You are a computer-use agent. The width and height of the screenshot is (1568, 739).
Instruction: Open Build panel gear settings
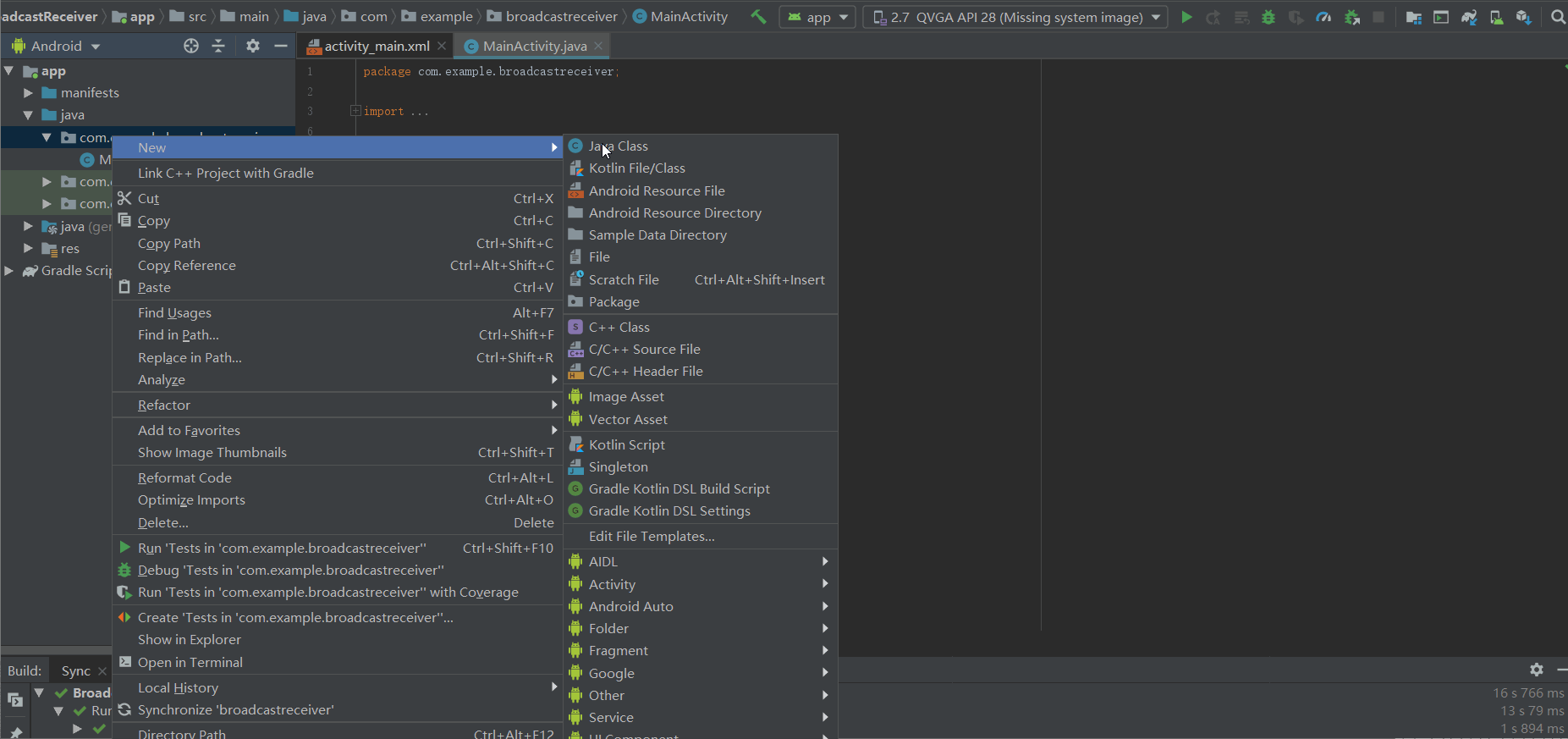click(1537, 670)
